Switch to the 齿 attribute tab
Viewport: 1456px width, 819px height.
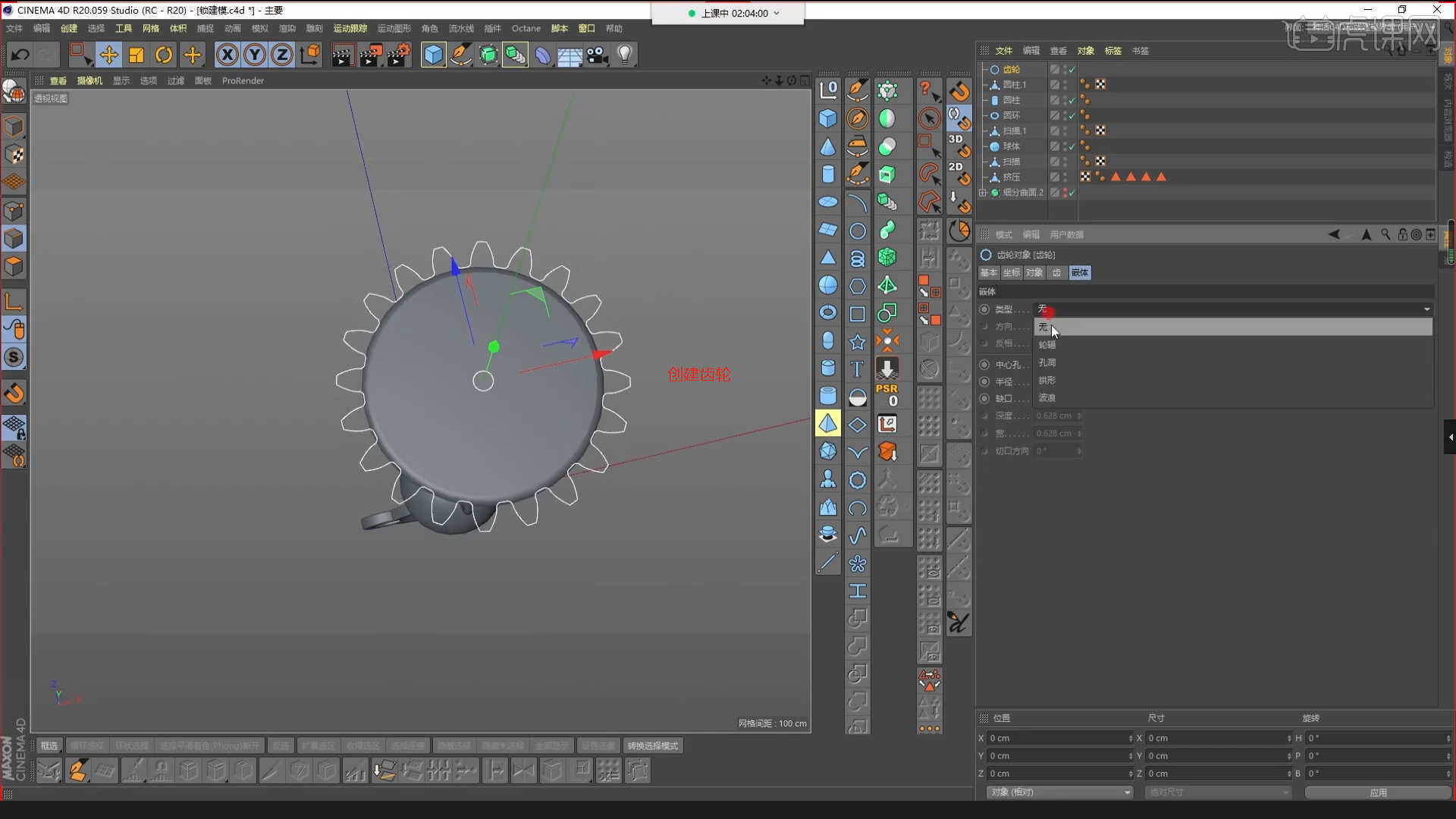click(1056, 272)
